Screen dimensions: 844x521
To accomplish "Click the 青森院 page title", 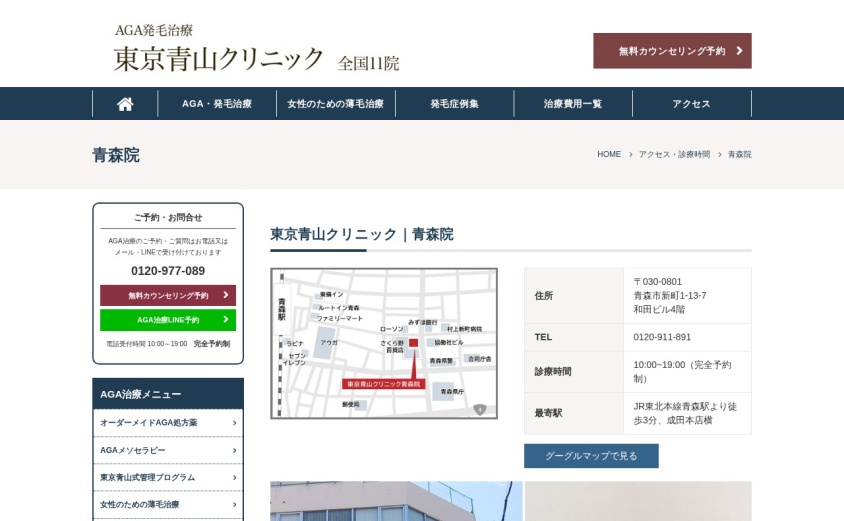I will point(116,155).
